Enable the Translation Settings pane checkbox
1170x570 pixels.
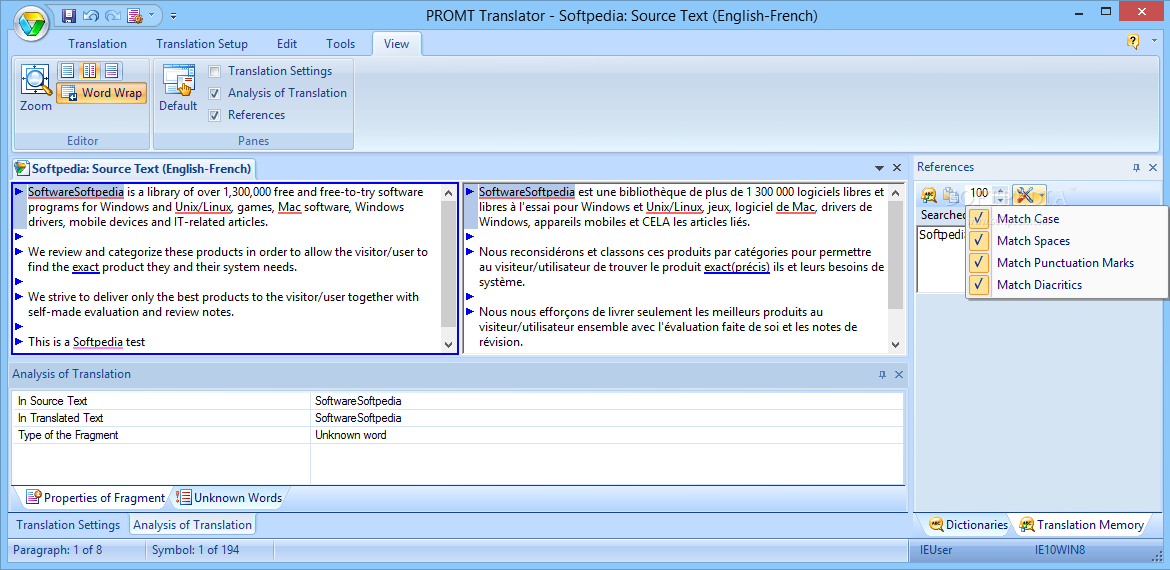215,72
